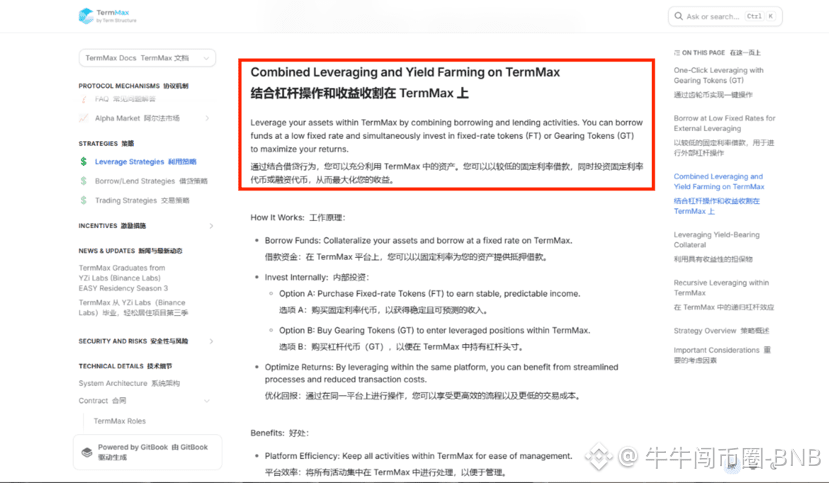Open Alpha Market page
Viewport: 829px width, 483px height.
137,118
